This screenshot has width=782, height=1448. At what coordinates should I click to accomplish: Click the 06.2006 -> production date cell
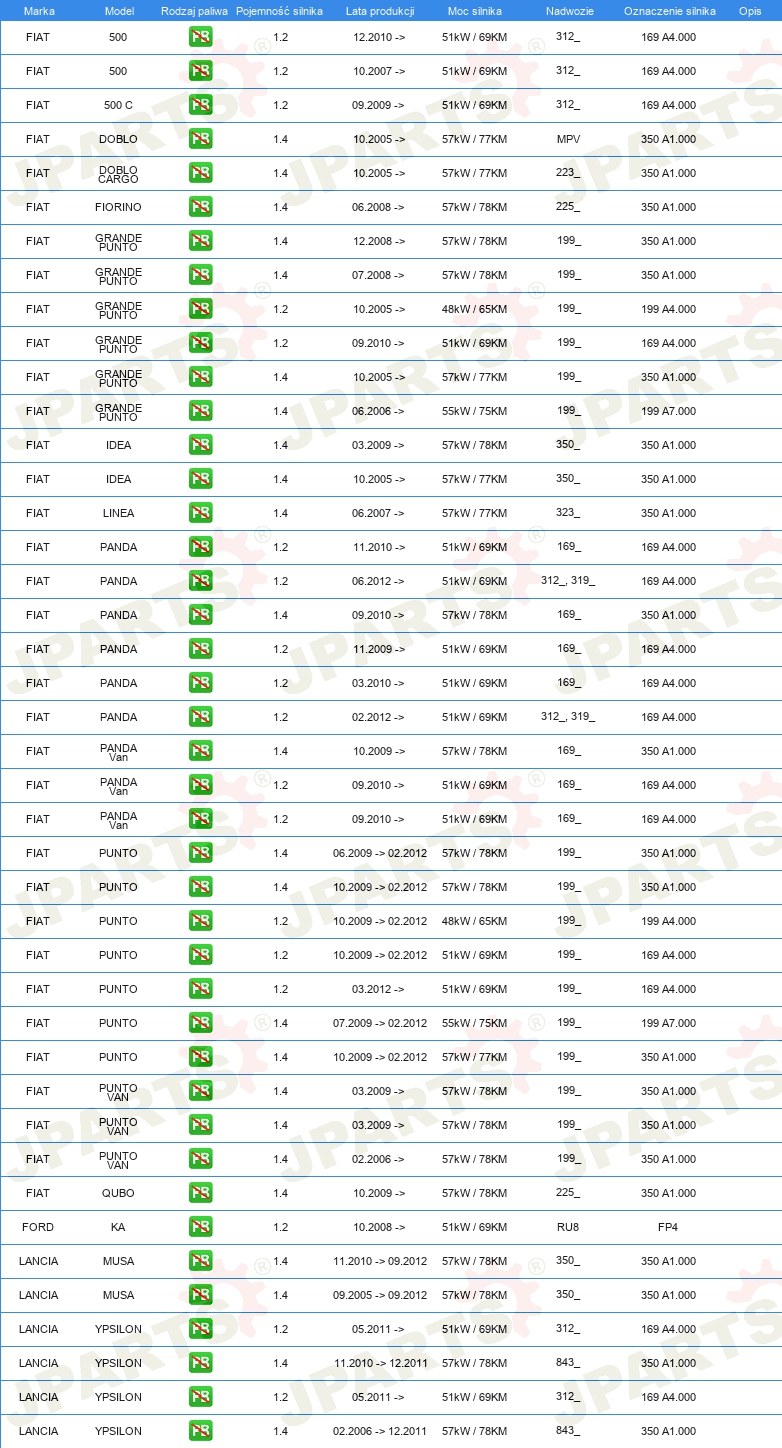(x=379, y=411)
